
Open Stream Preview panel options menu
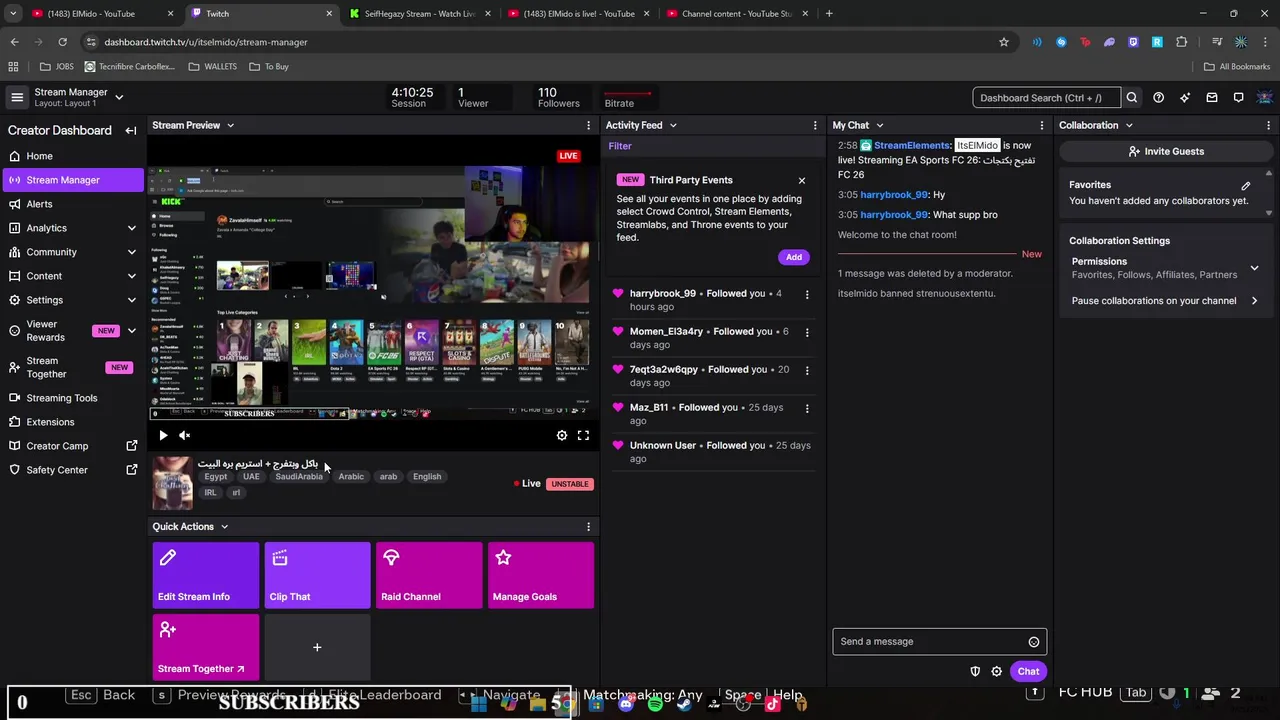[x=588, y=125]
